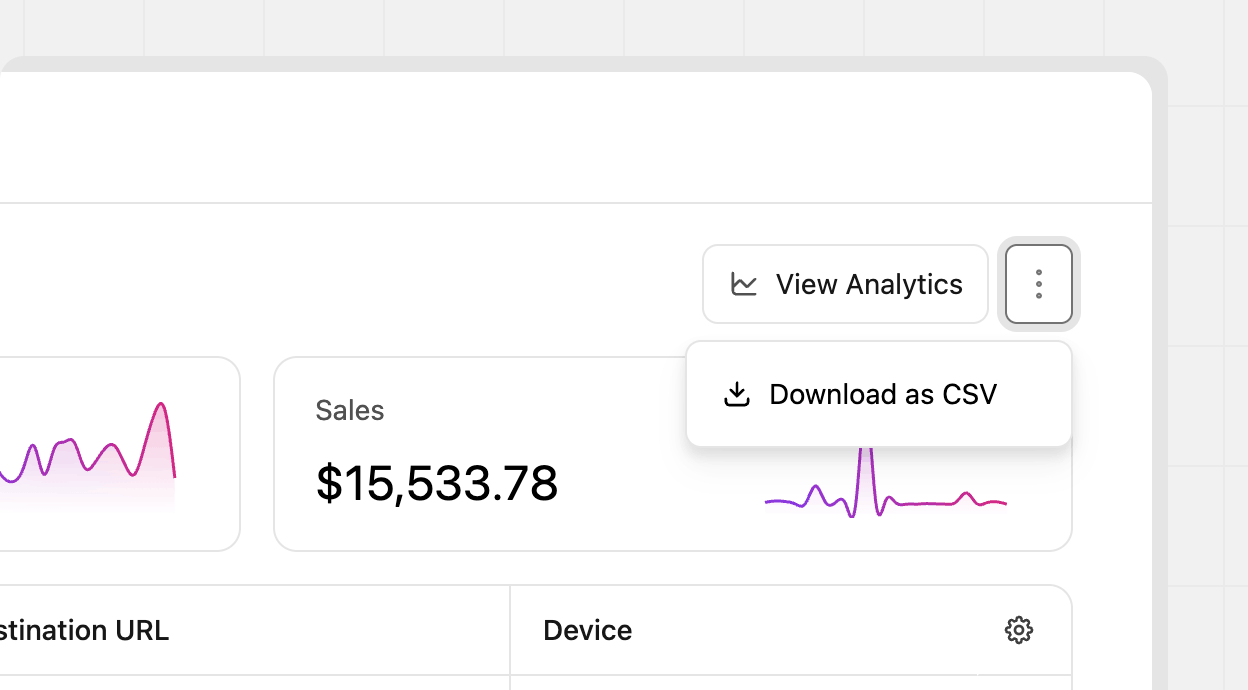Choose Download as CSV
The height and width of the screenshot is (690, 1248).
(x=879, y=394)
